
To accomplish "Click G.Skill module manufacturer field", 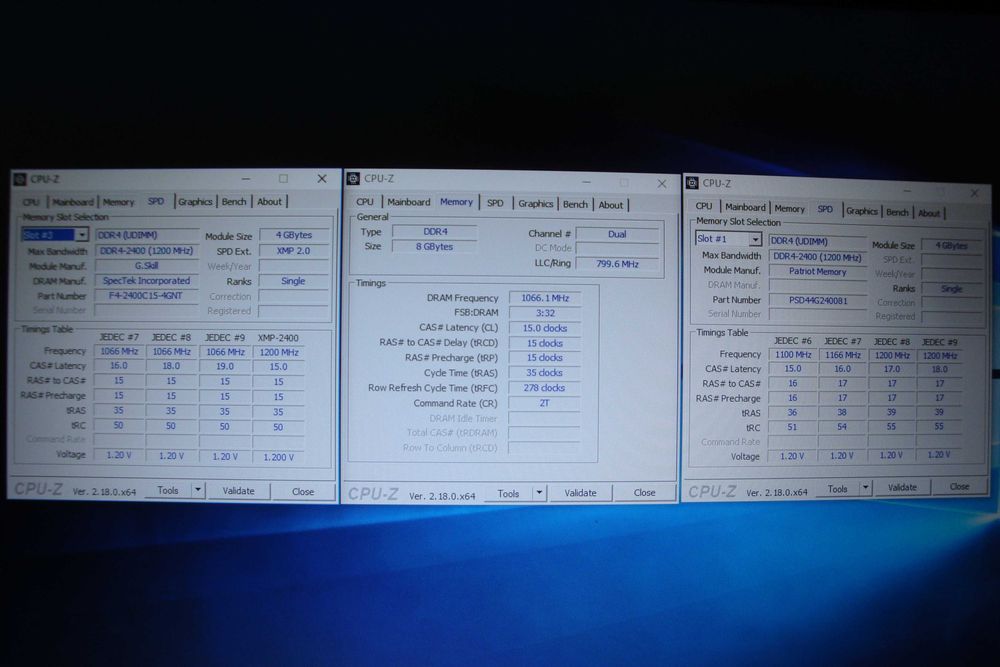I will click(x=146, y=266).
